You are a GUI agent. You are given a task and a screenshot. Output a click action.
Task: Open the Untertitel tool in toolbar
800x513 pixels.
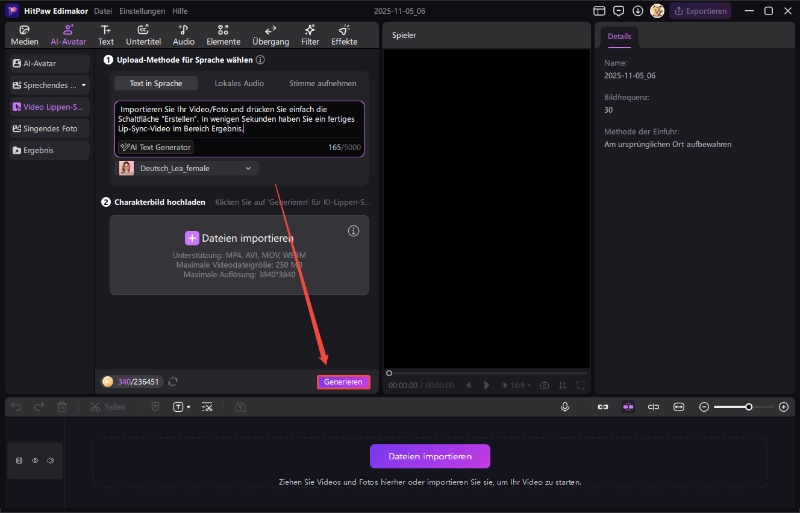(143, 35)
